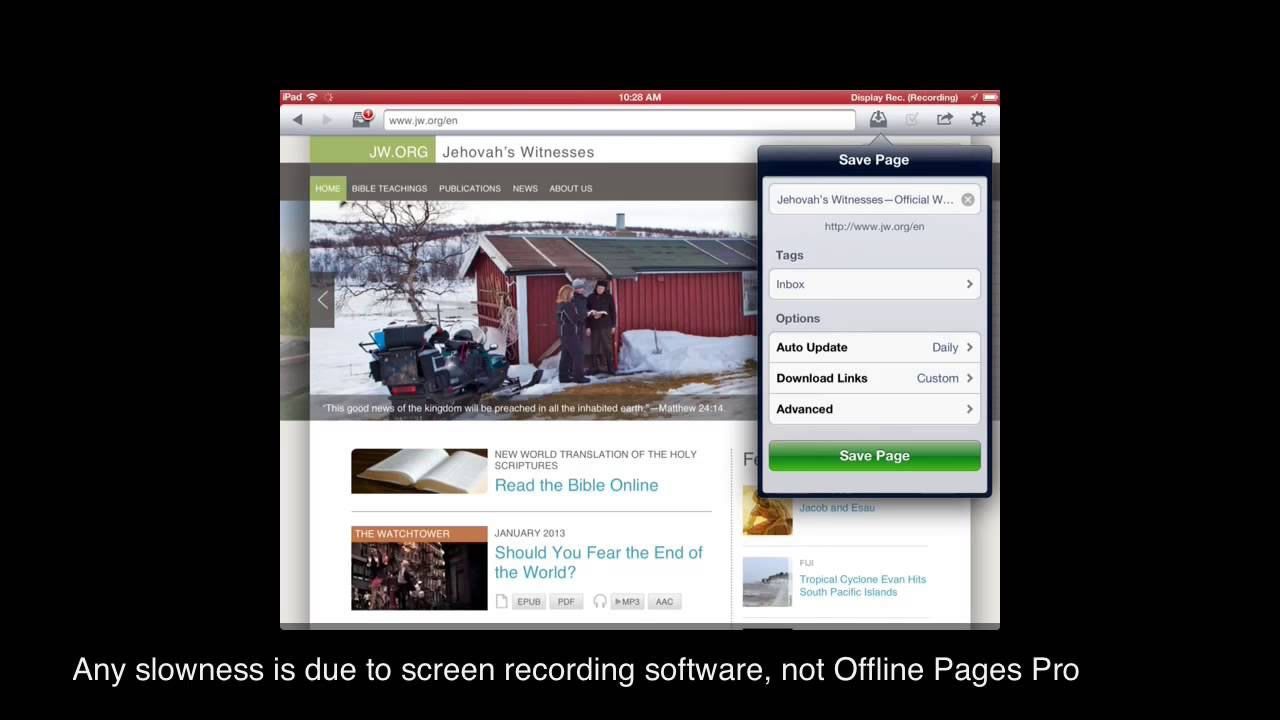
Task: Open the ABOUT US menu item
Action: click(571, 188)
